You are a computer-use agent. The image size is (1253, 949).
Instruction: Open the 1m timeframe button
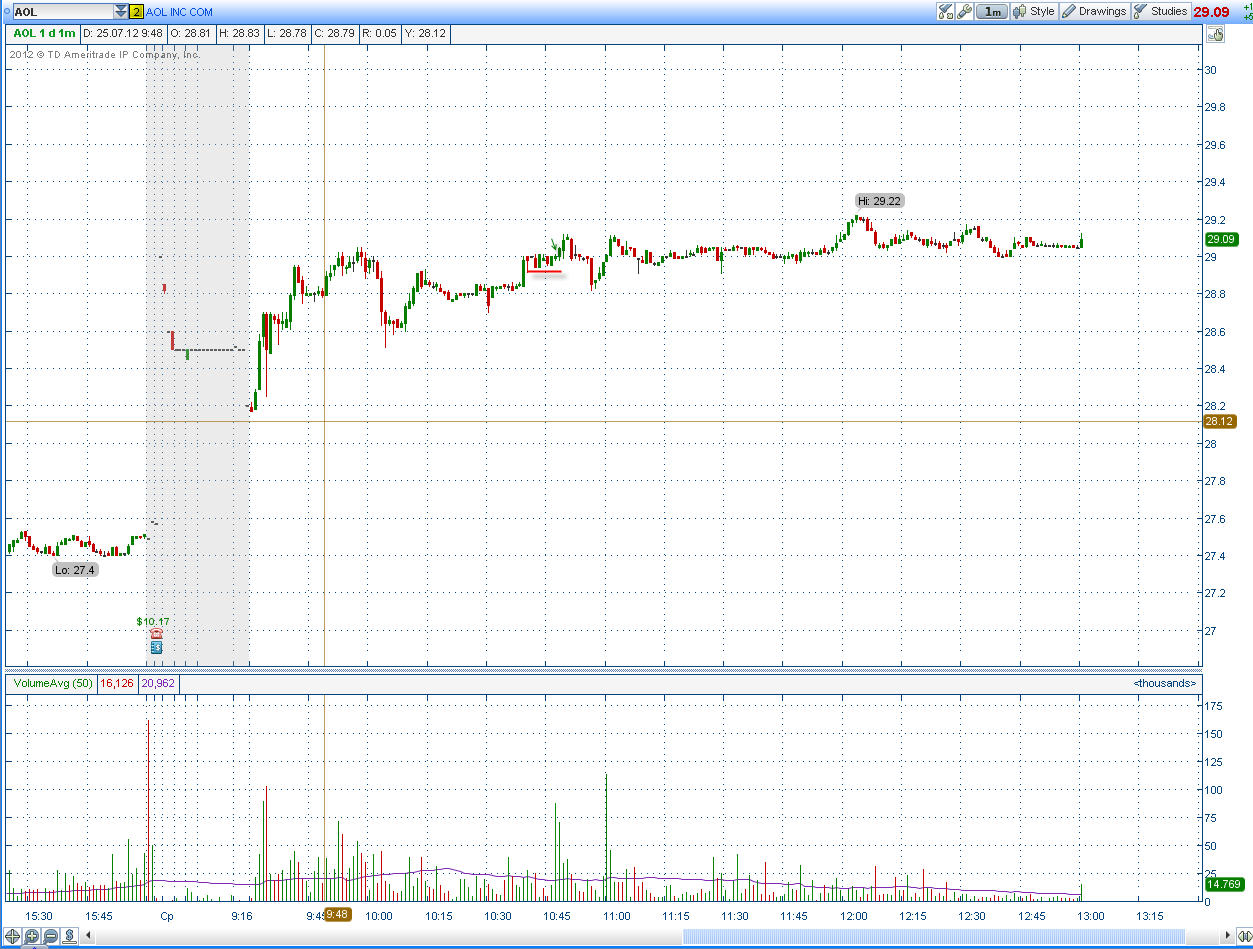(x=992, y=12)
